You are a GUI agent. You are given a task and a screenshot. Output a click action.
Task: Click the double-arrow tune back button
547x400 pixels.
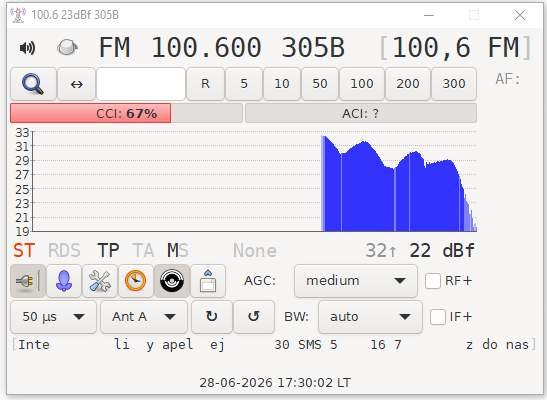(76, 84)
